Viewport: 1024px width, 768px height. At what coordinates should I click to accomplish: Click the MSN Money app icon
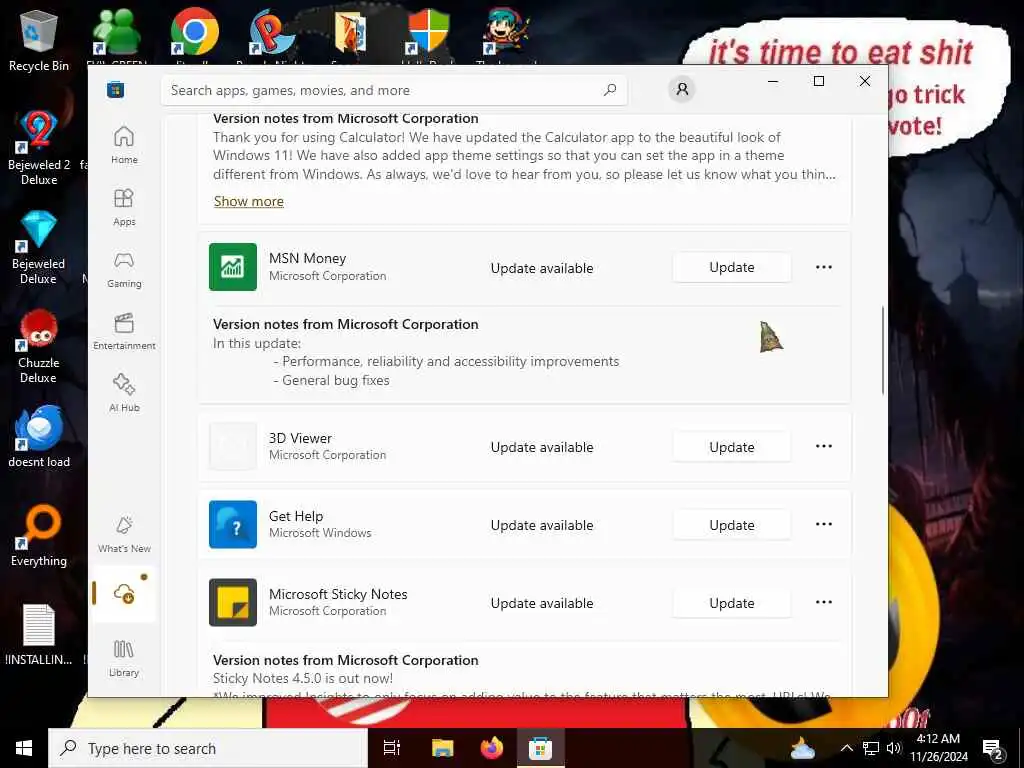(232, 266)
